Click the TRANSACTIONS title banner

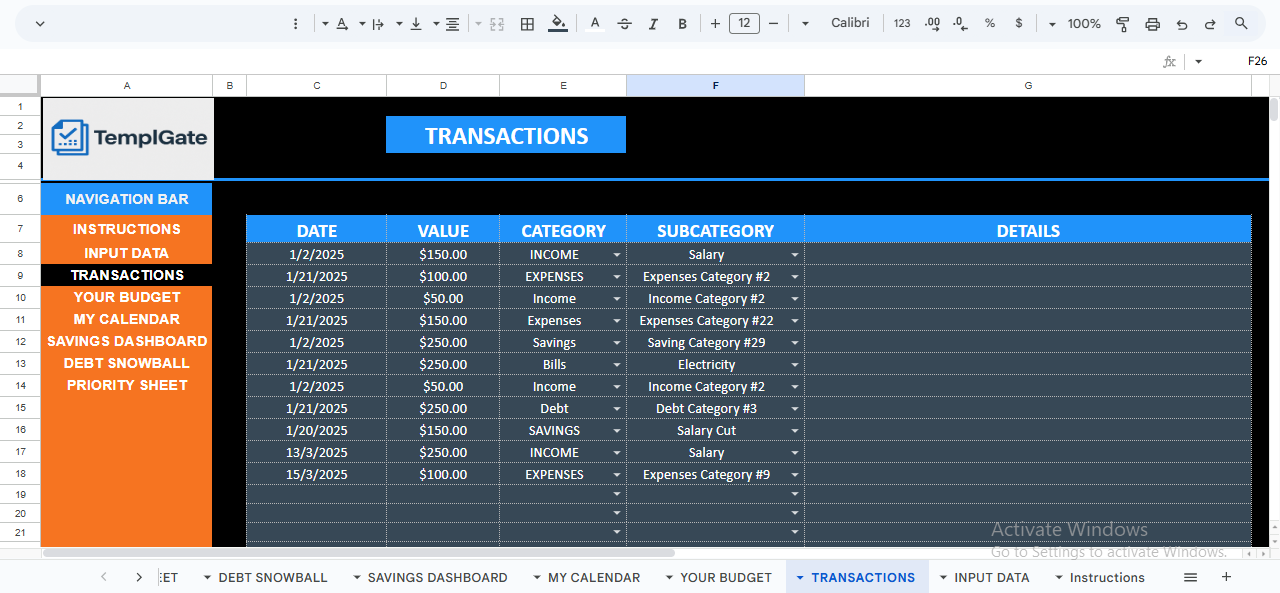(506, 135)
